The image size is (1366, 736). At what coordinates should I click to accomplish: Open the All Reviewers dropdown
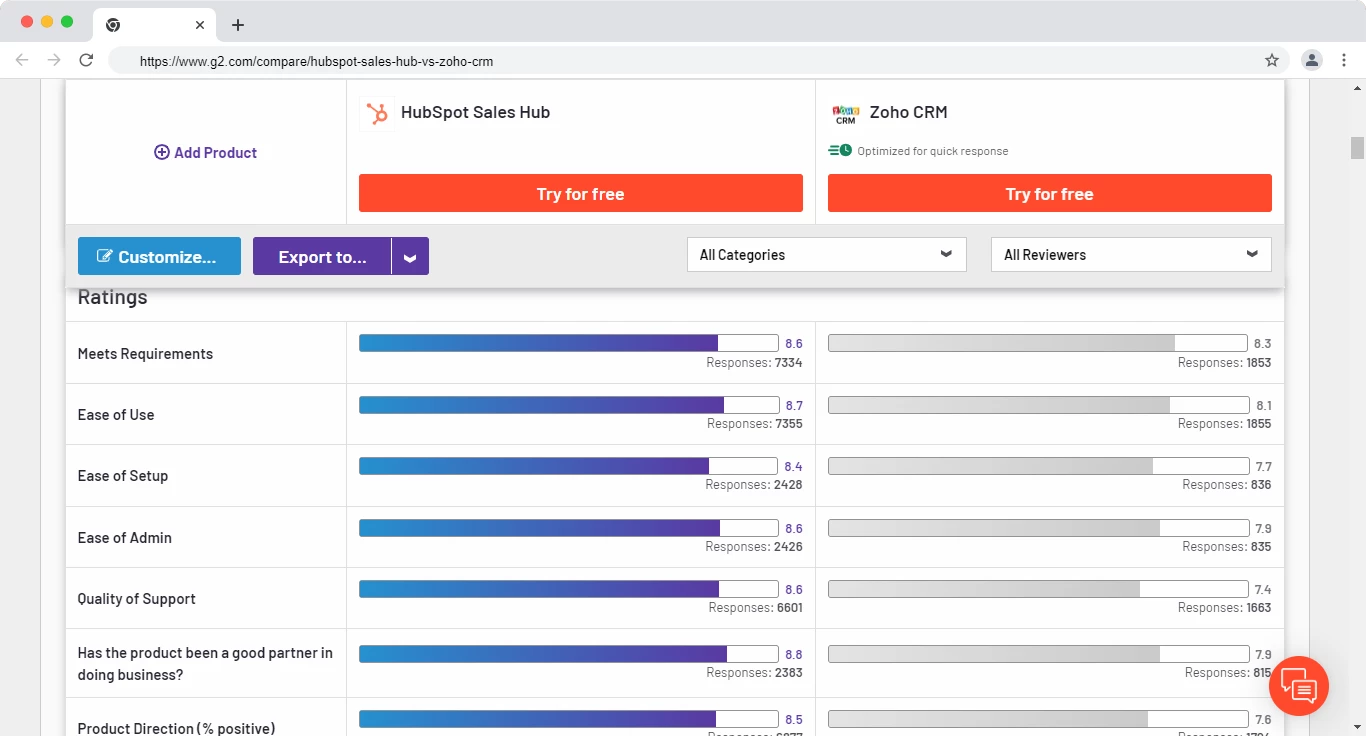1131,255
